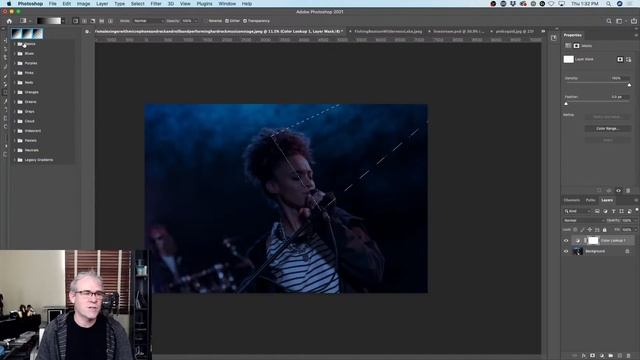640x360 pixels.
Task: Click the Color Range button
Action: (607, 129)
